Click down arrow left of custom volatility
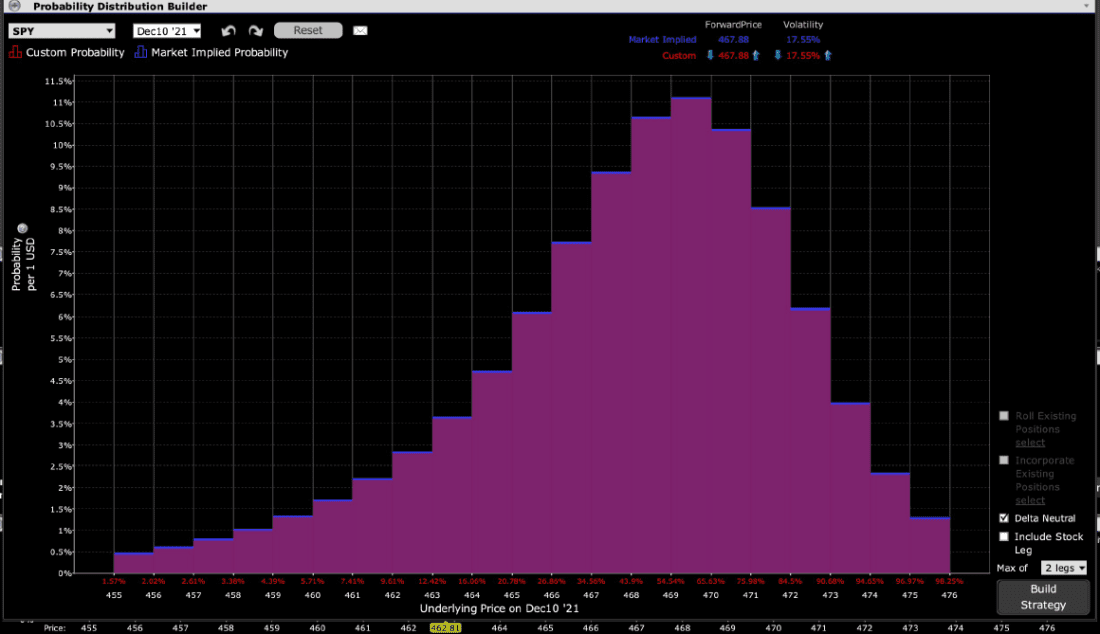 point(776,56)
